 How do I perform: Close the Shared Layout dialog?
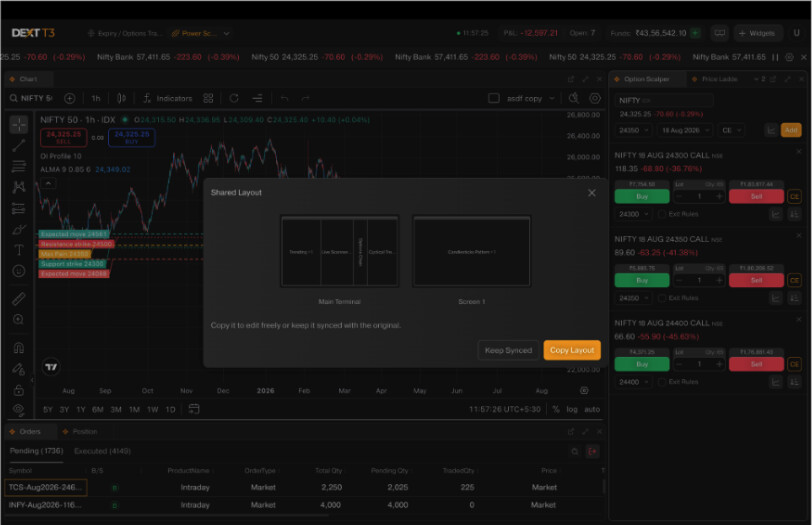click(591, 193)
